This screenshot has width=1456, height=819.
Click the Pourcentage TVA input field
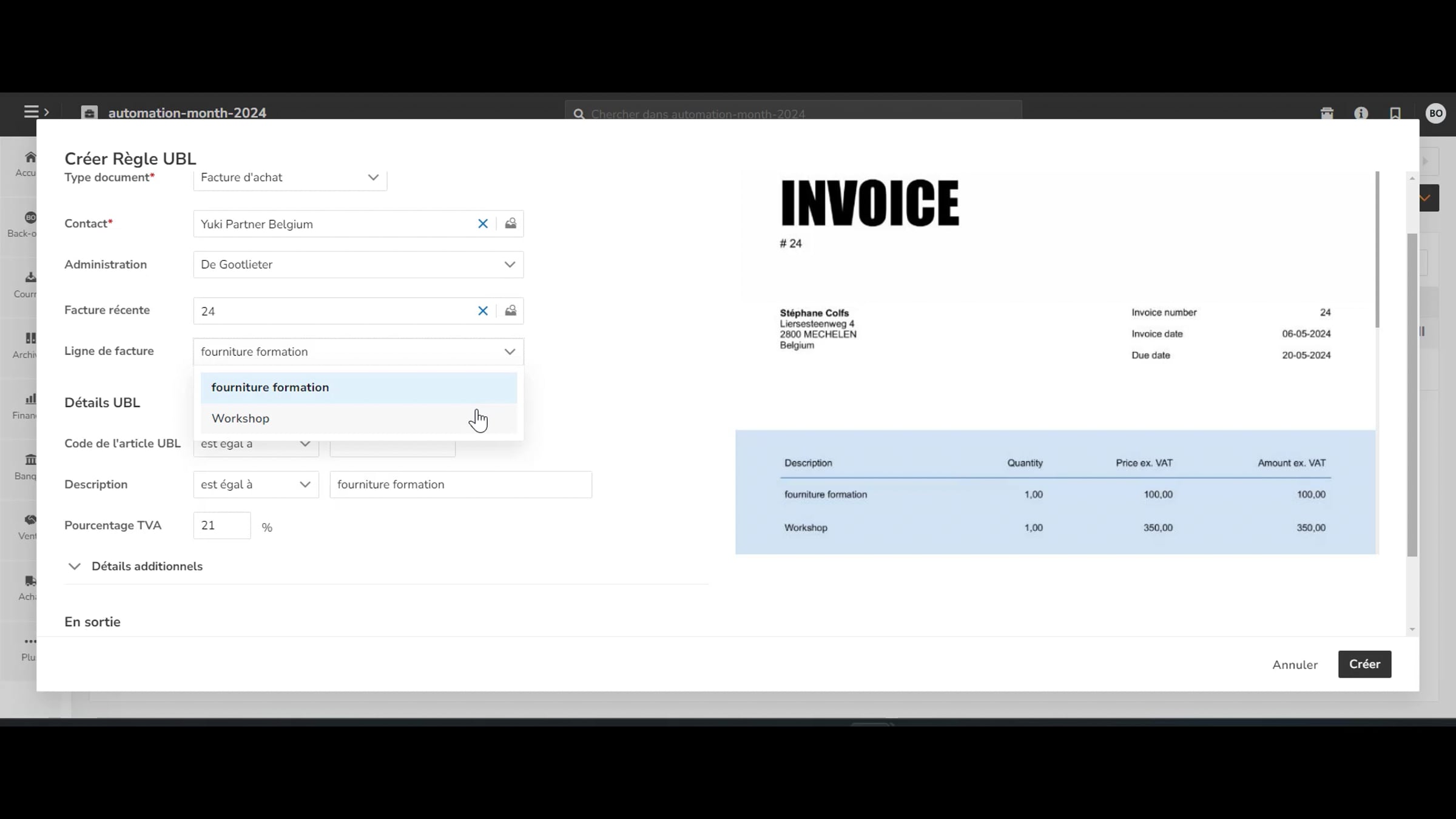click(x=221, y=525)
